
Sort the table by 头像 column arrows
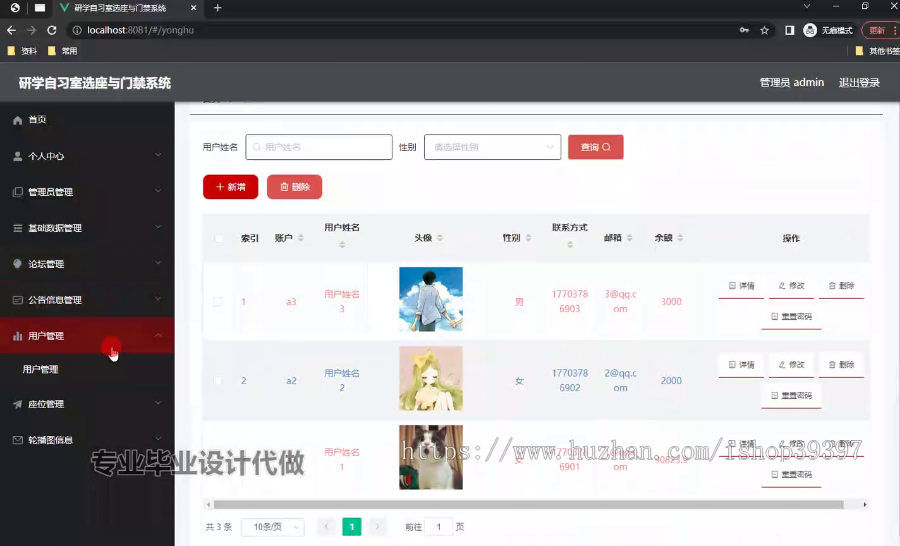440,238
